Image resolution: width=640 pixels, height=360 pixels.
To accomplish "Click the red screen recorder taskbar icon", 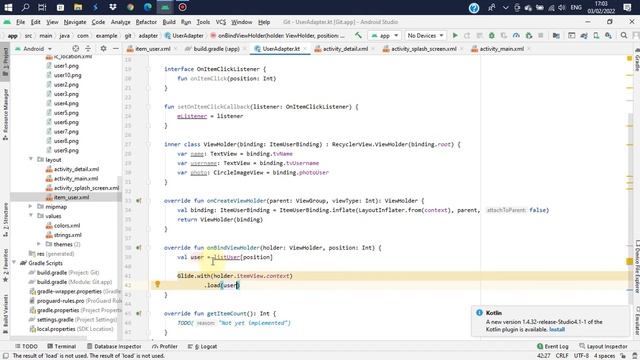I will [x=182, y=7].
